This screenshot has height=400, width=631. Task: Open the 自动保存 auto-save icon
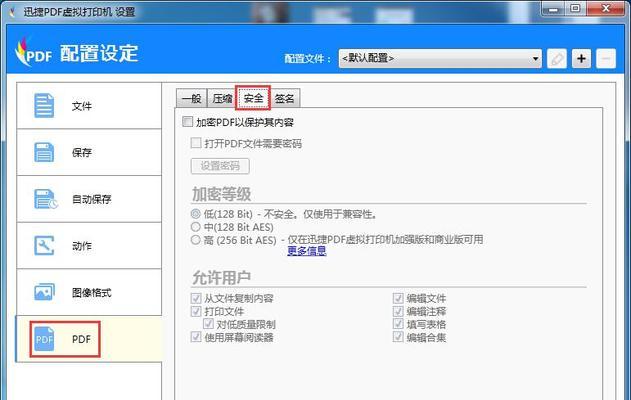[45, 199]
